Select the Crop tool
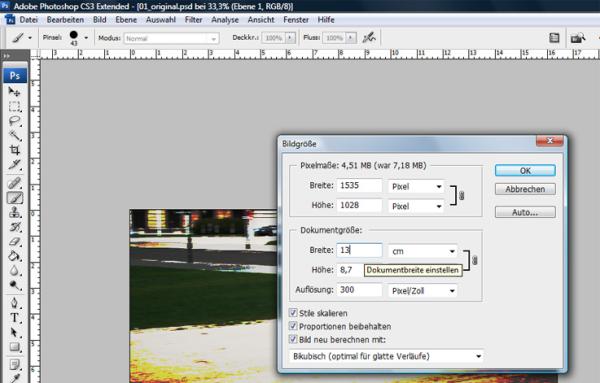Screen dimensions: 600x383 (15, 150)
